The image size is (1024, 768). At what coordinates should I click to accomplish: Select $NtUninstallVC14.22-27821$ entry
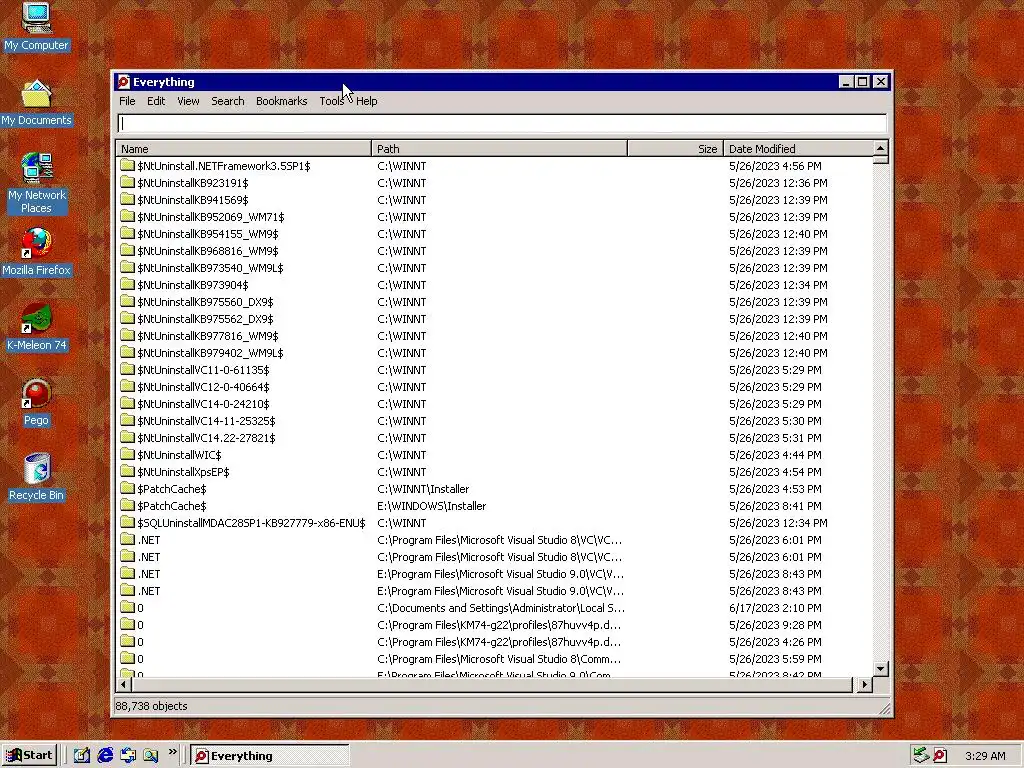point(206,438)
